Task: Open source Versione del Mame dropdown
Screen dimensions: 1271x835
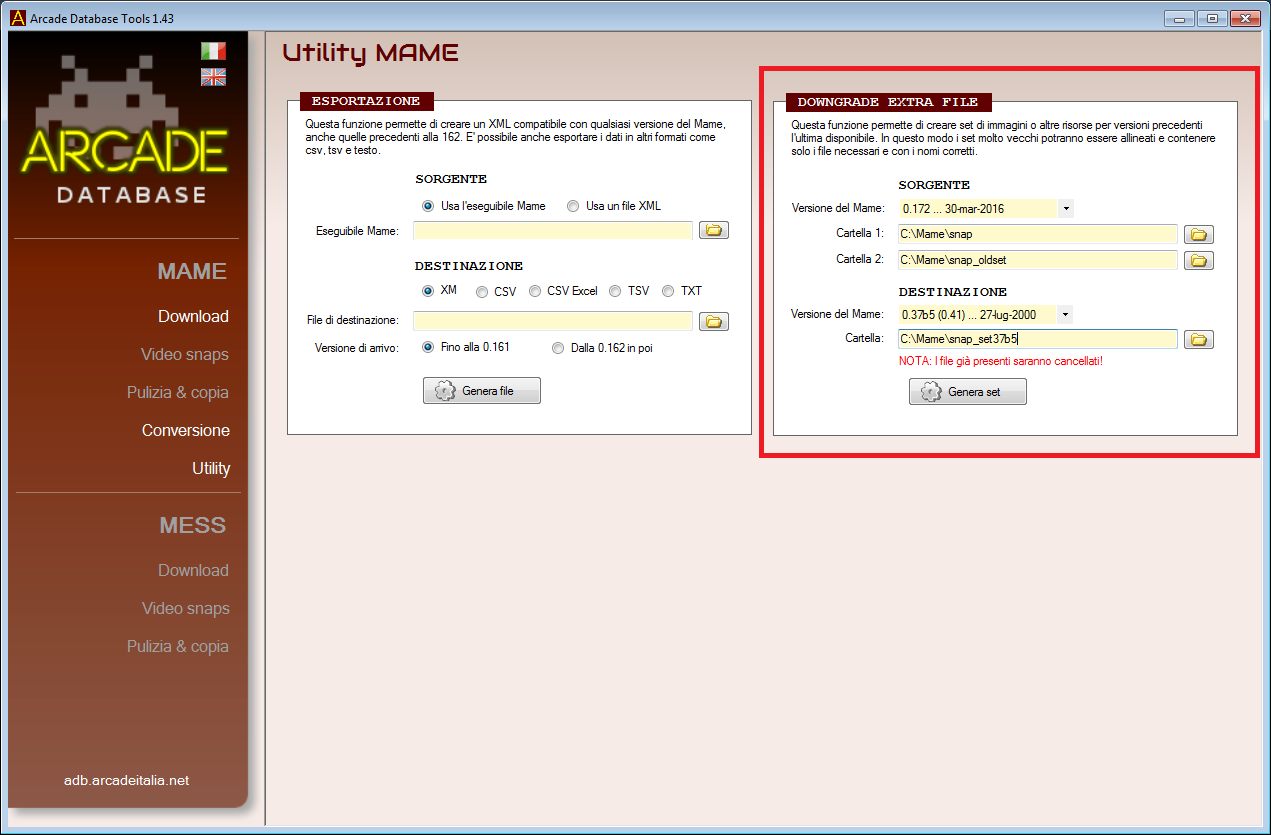Action: pyautogui.click(x=1065, y=209)
